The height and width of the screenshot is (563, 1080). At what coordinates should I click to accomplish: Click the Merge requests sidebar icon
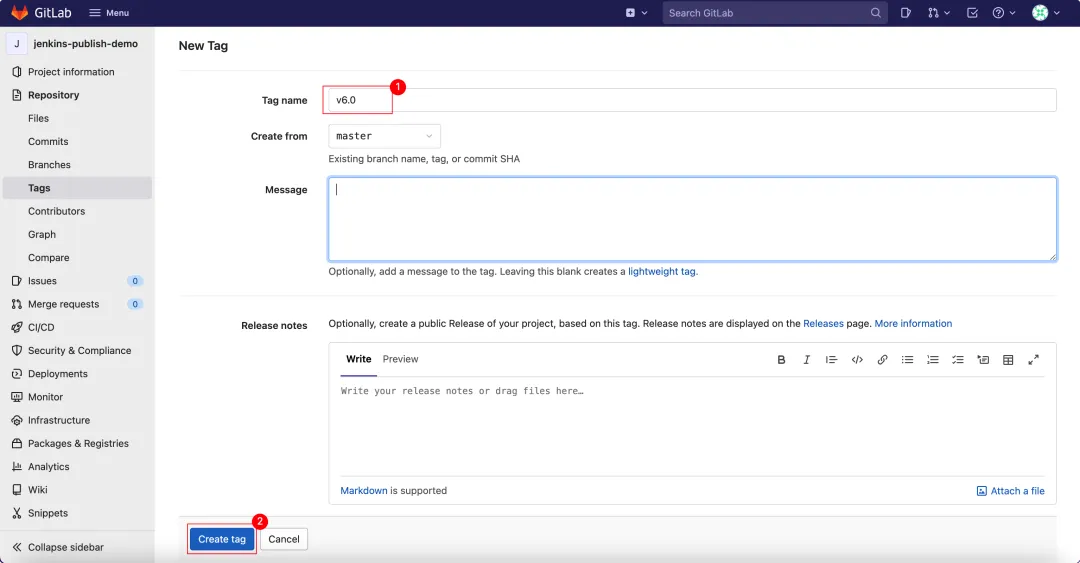click(17, 304)
